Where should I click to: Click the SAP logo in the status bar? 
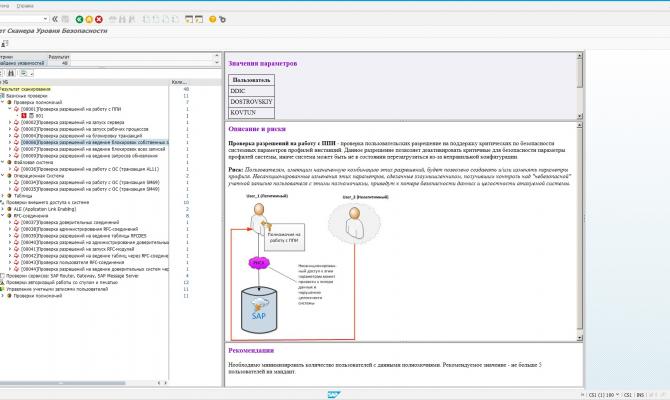pyautogui.click(x=334, y=395)
